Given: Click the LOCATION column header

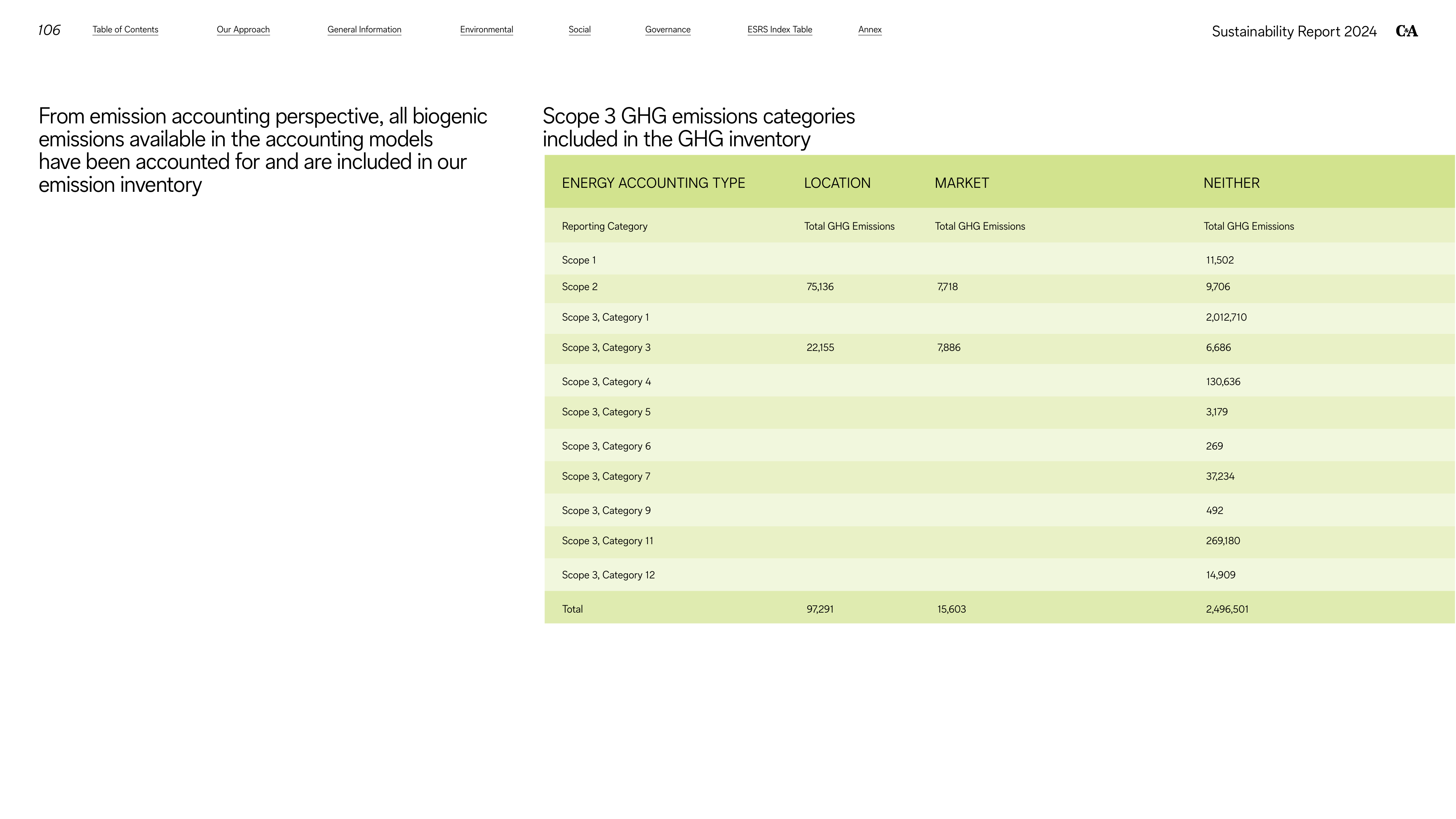Looking at the screenshot, I should coord(837,183).
